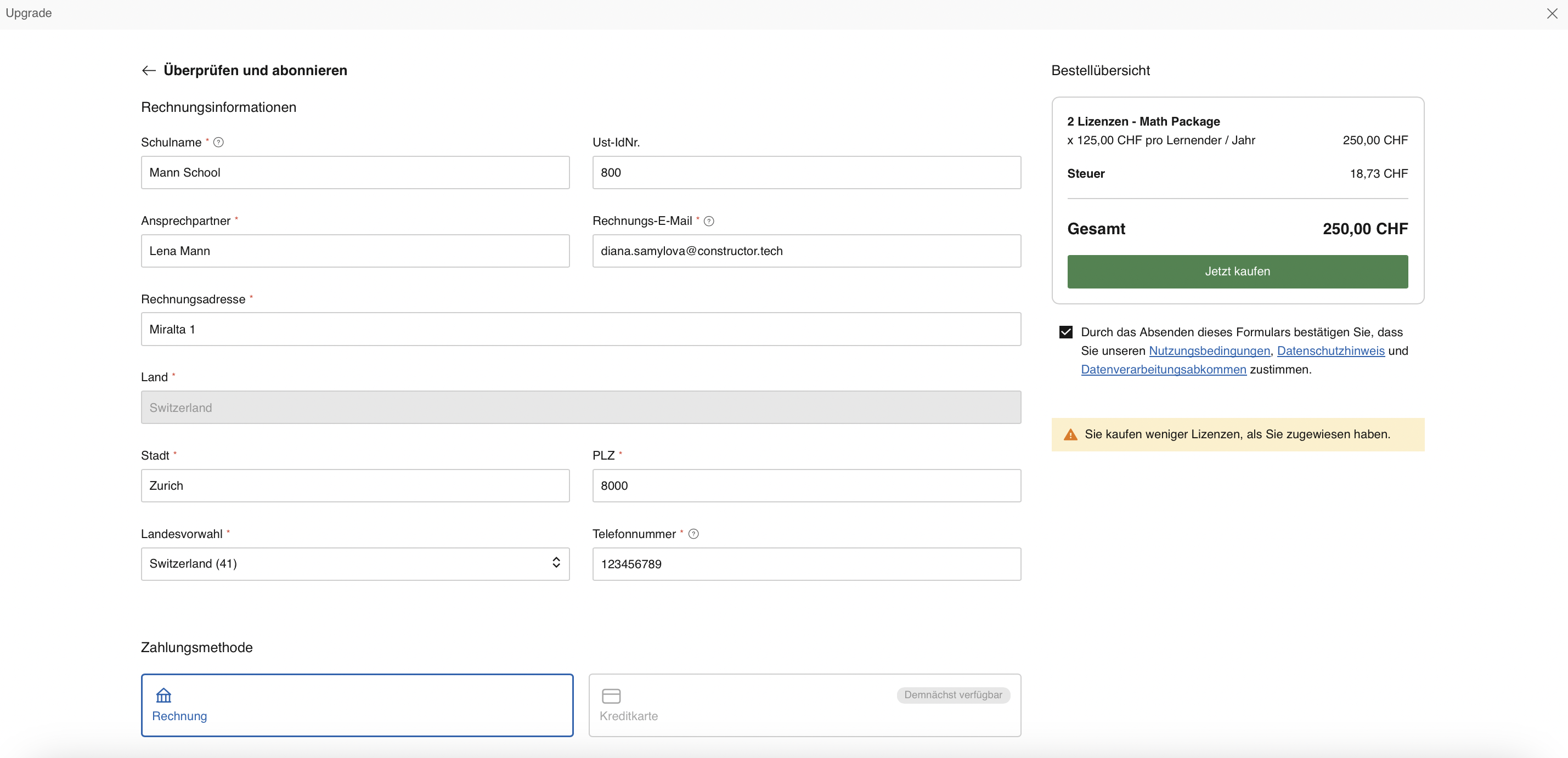
Task: Click the disabled Land field showing Switzerland
Action: click(x=580, y=407)
